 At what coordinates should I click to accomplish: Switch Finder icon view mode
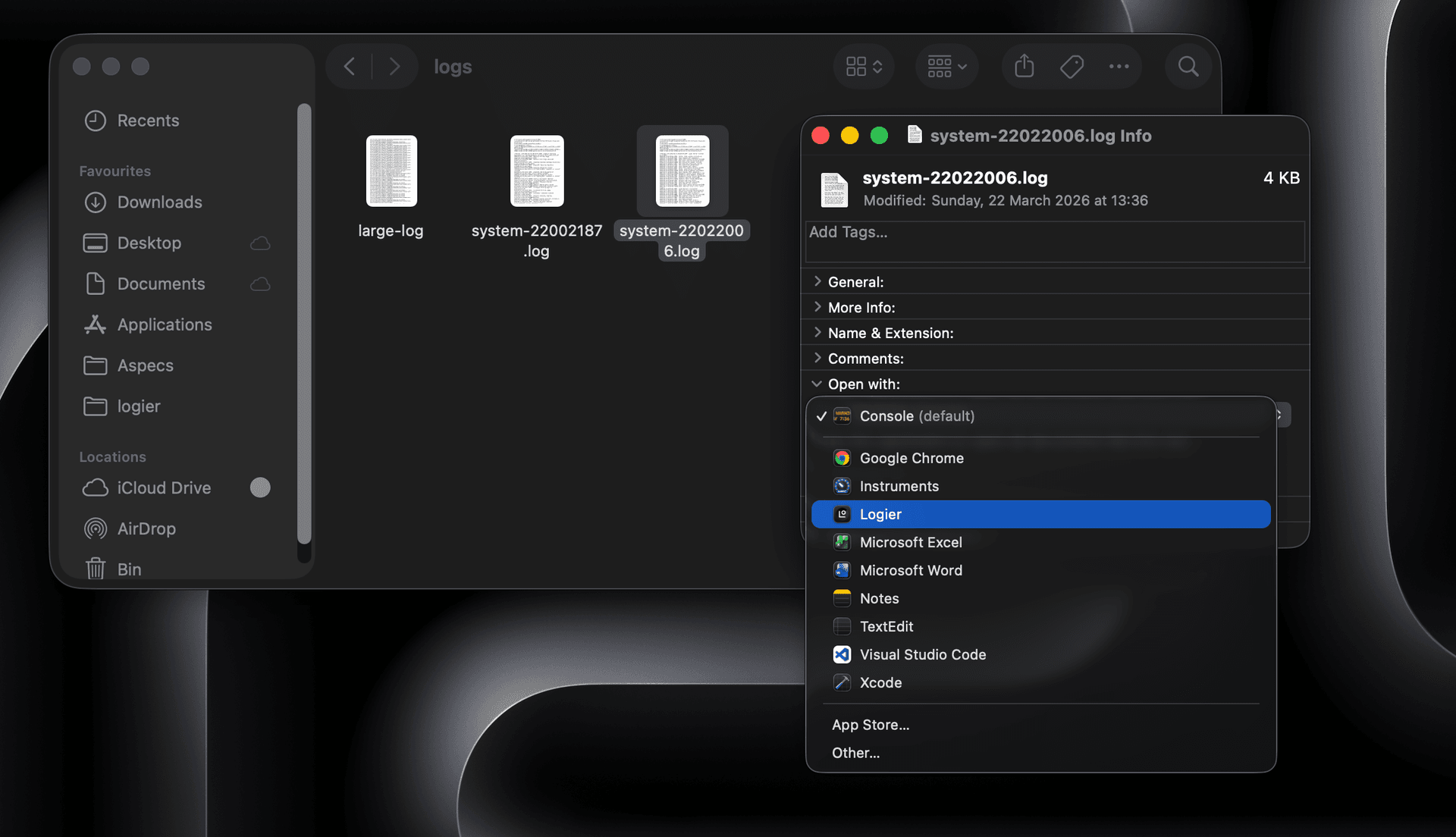tap(864, 67)
